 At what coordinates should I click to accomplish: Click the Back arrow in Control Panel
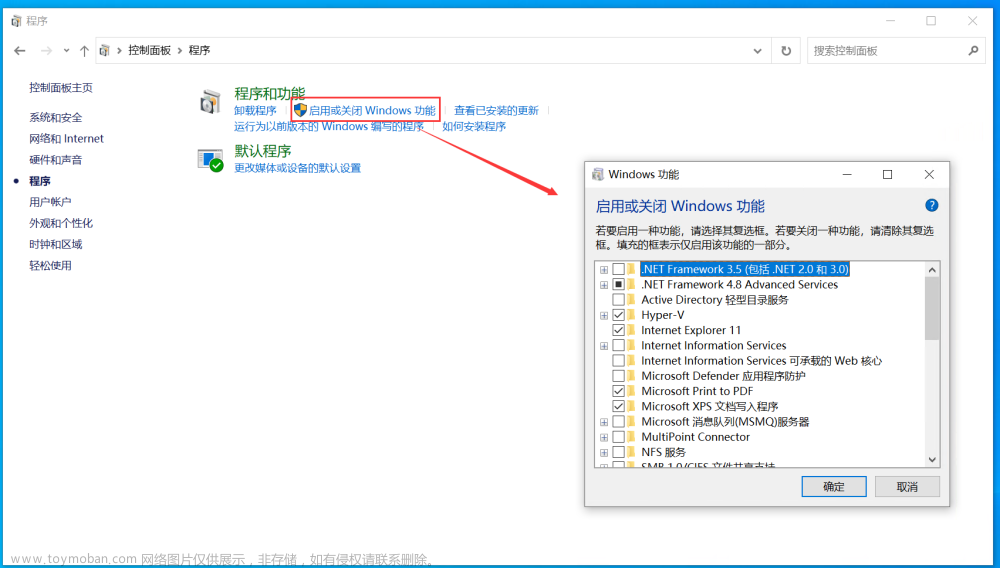20,50
